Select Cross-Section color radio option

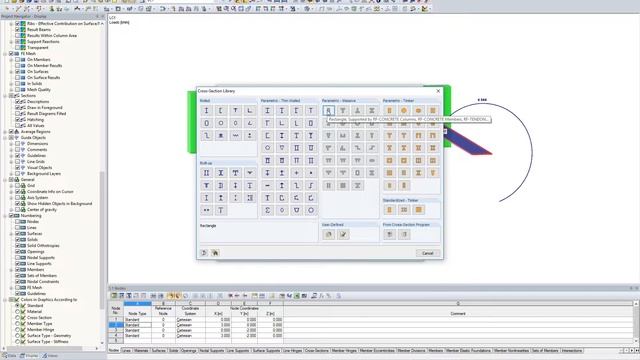point(18,318)
